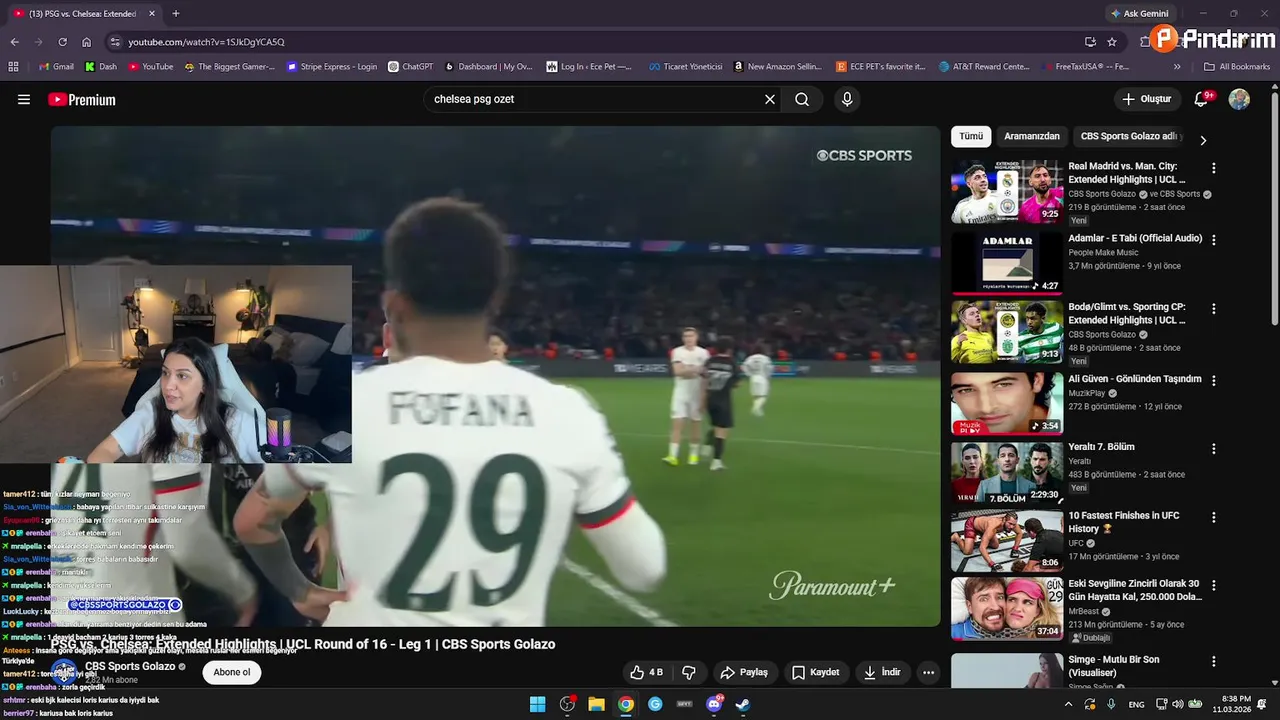1280x720 pixels.
Task: Click the Paylaş share button
Action: (x=744, y=672)
